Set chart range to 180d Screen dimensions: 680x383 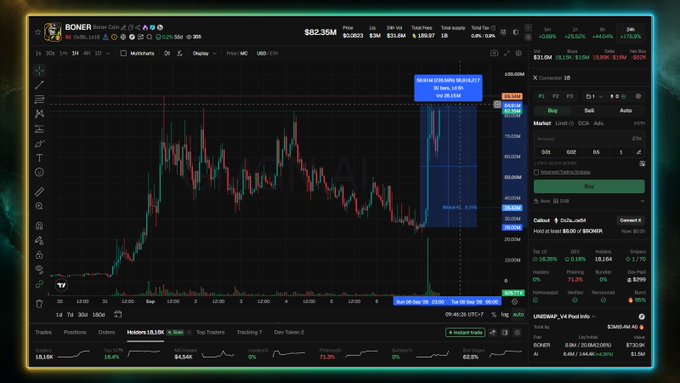click(98, 314)
